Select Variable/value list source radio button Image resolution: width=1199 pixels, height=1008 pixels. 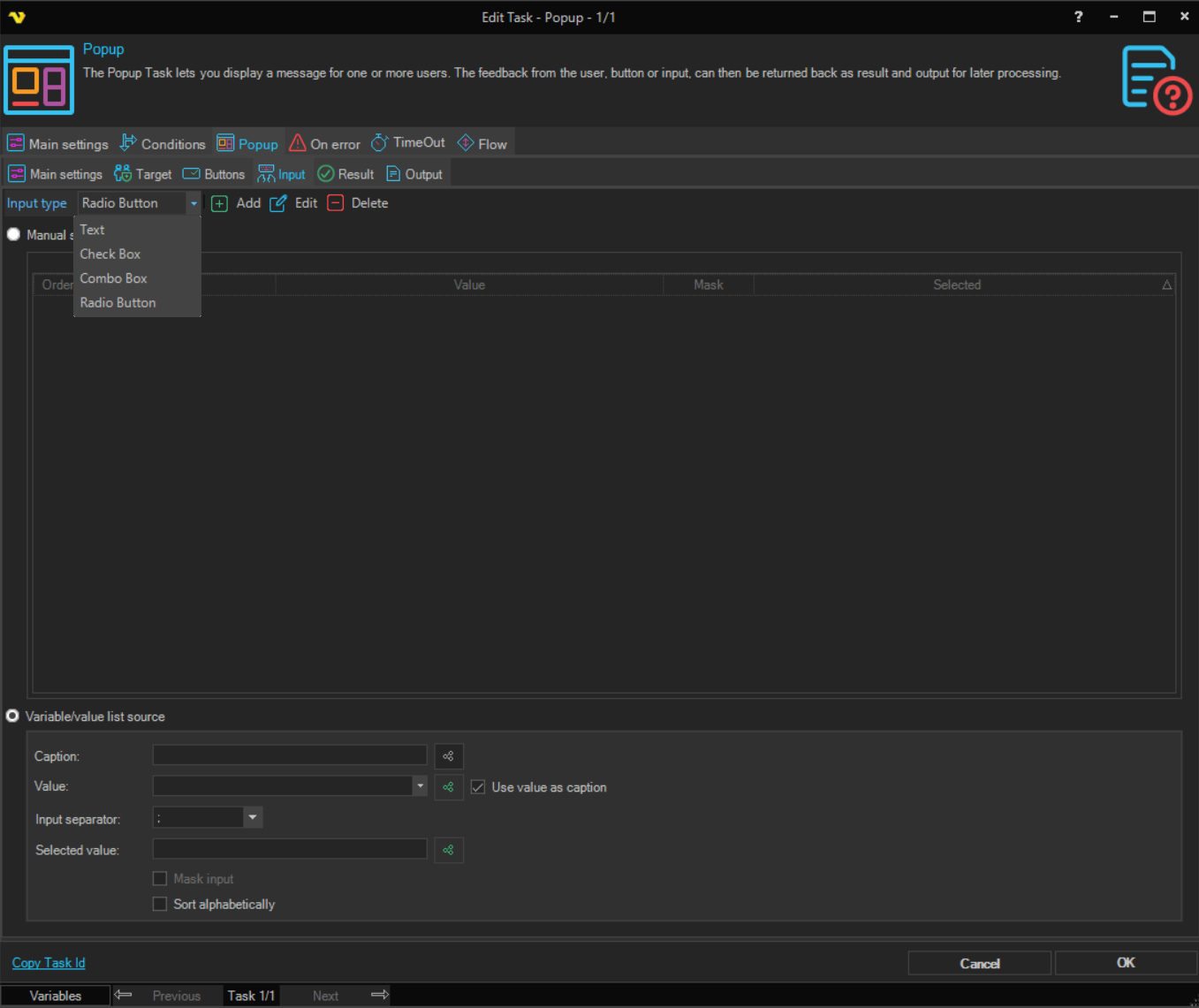tap(13, 716)
